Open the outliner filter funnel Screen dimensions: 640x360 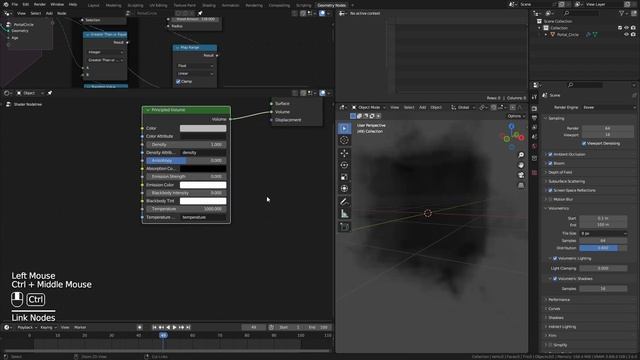click(621, 13)
